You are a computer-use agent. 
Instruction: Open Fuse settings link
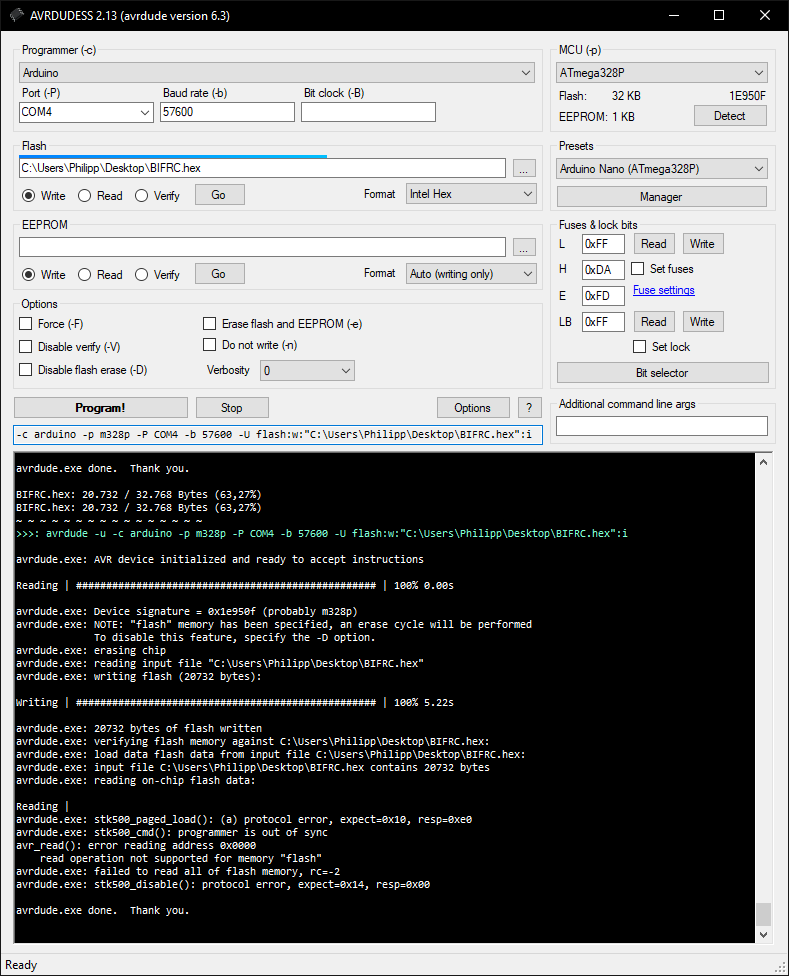(663, 290)
